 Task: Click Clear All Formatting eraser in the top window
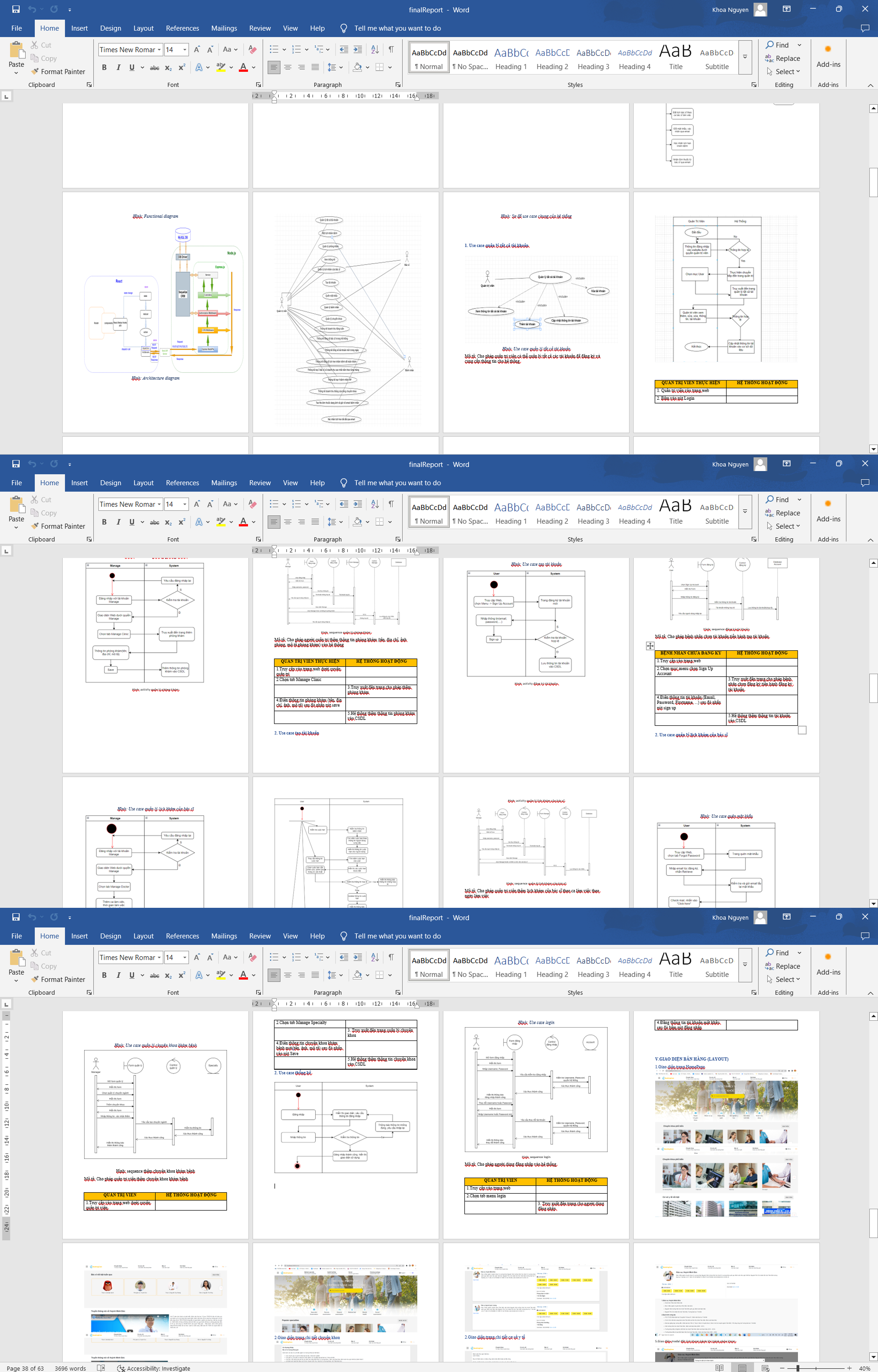253,49
